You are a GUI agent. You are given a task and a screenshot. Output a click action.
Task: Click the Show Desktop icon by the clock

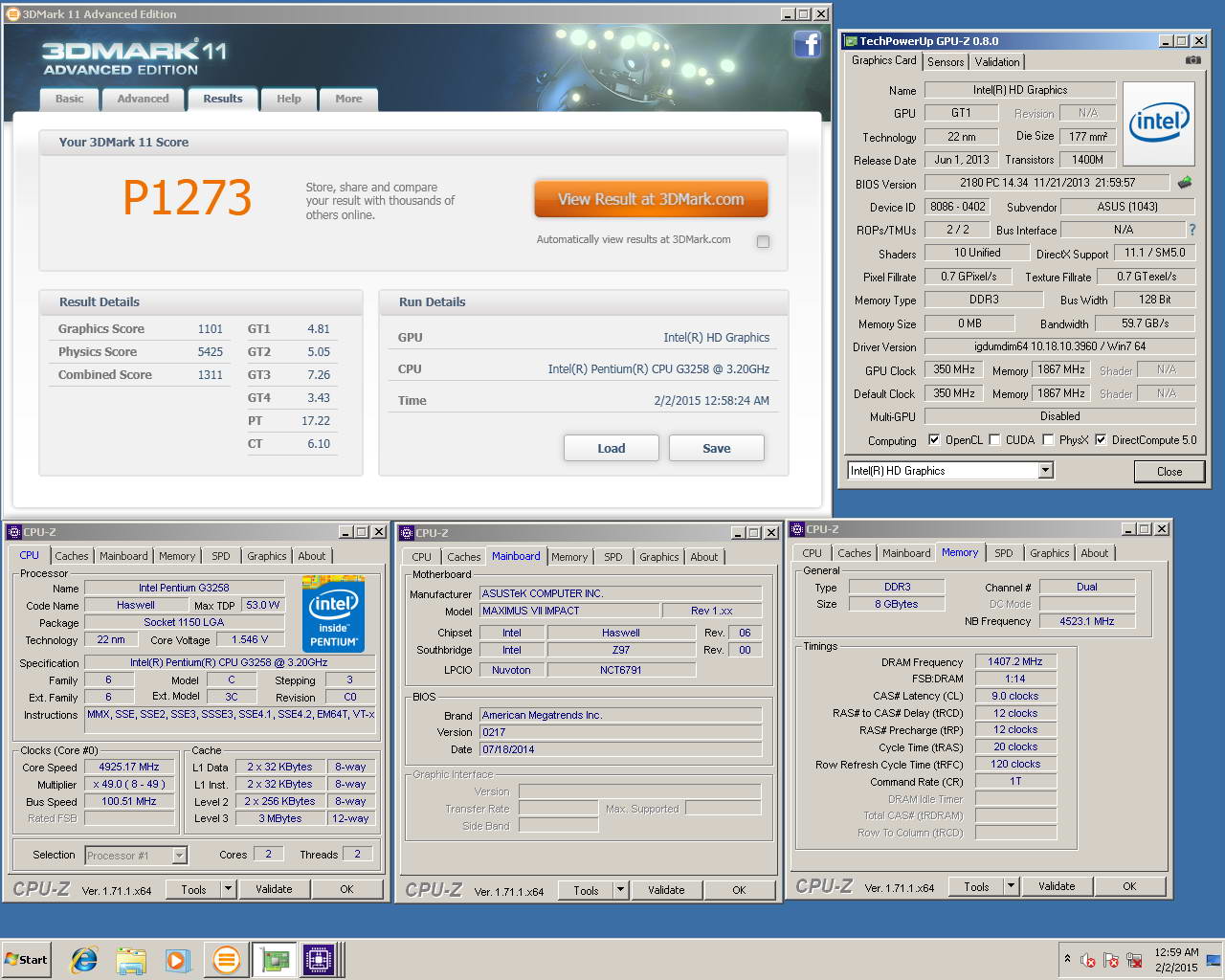[x=1214, y=960]
